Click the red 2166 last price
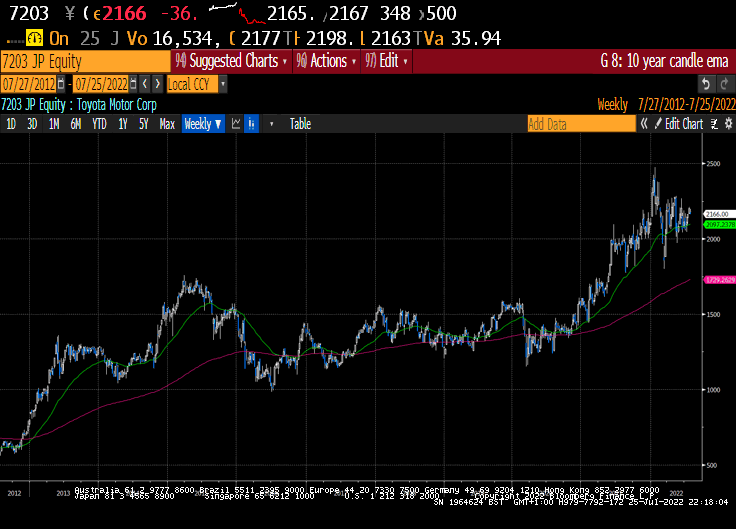The height and width of the screenshot is (529, 736). click(x=124, y=14)
